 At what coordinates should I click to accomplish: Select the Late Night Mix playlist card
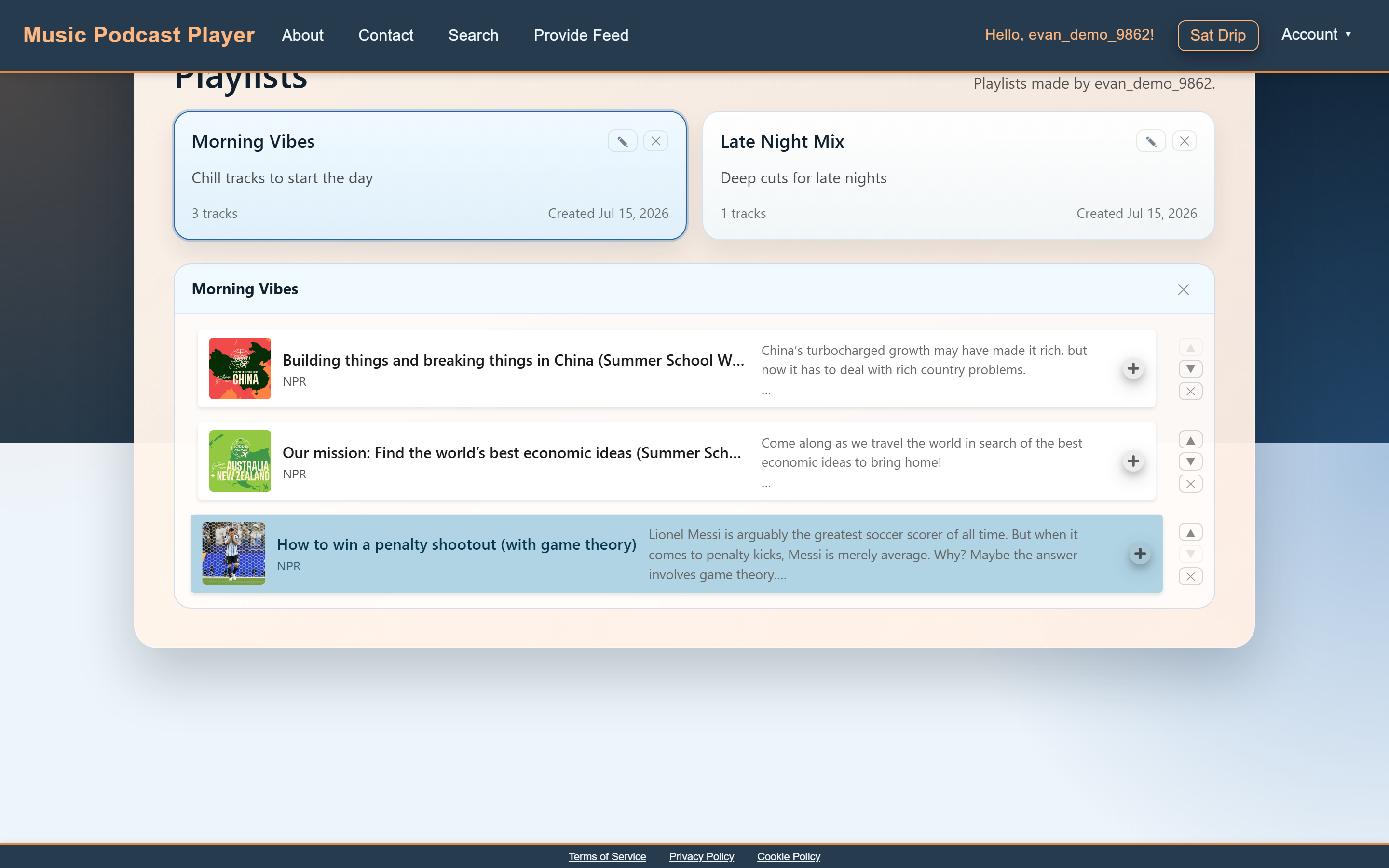tap(958, 176)
